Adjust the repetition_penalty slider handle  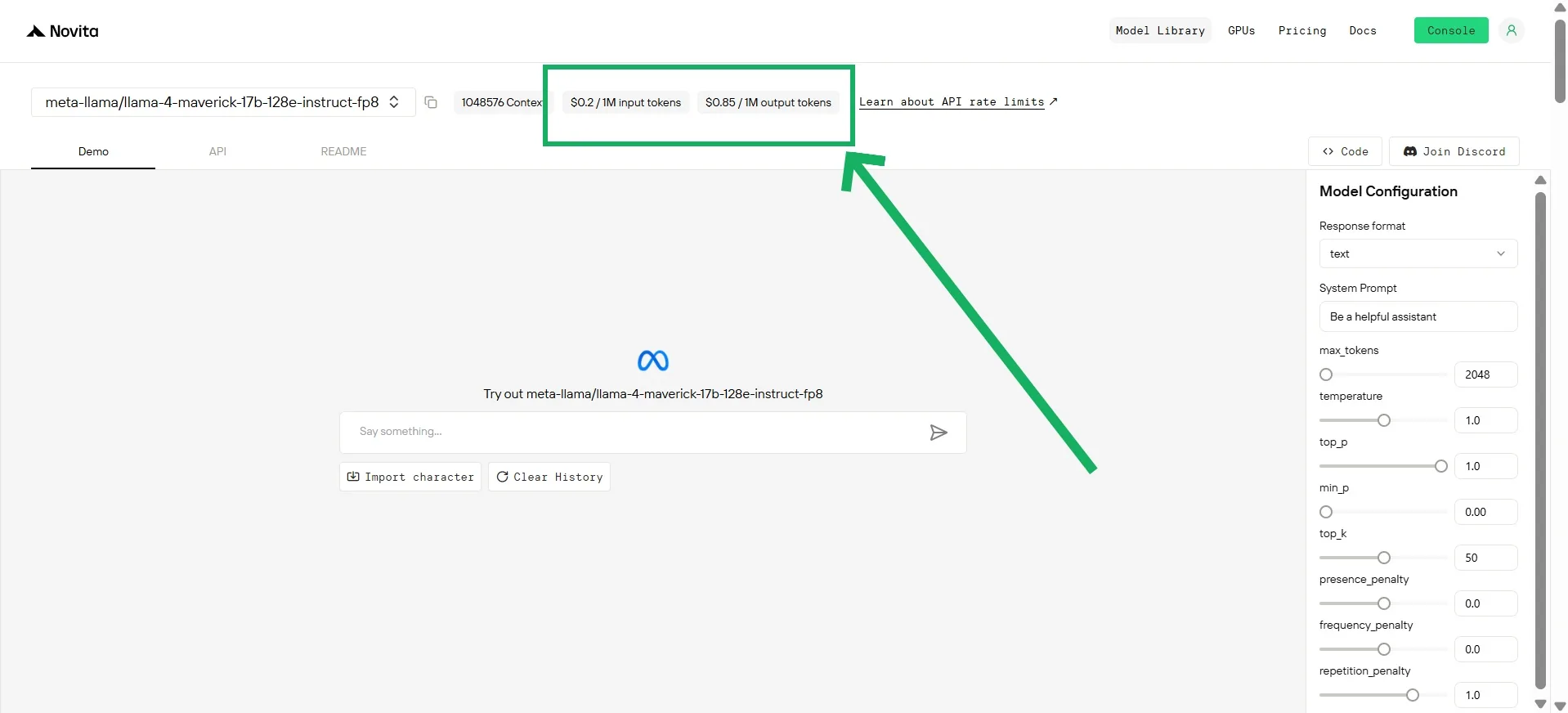1413,695
